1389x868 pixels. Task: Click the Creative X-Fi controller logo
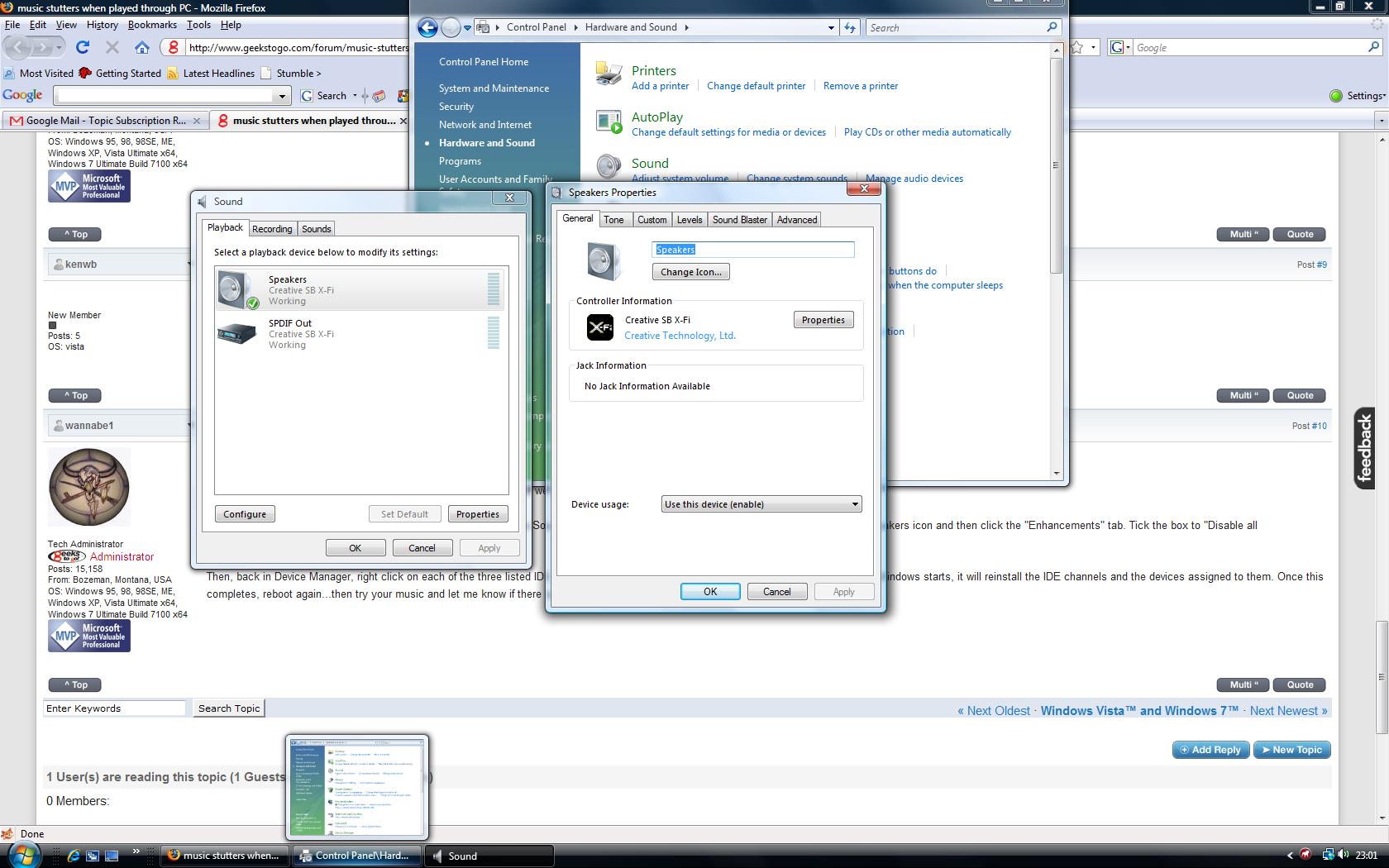pyautogui.click(x=600, y=327)
